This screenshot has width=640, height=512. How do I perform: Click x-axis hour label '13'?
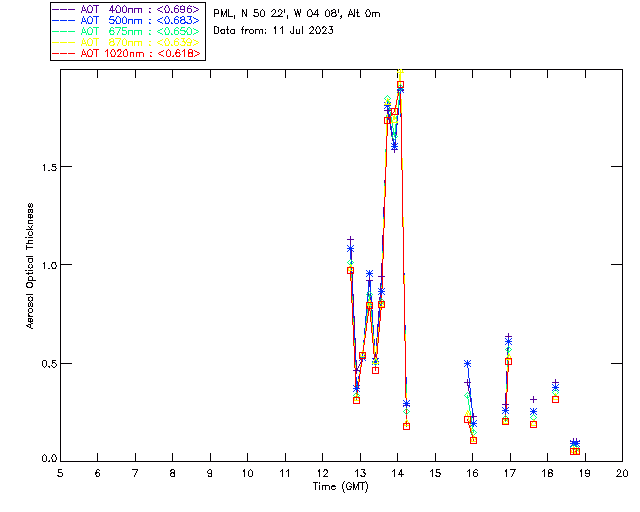[x=360, y=473]
